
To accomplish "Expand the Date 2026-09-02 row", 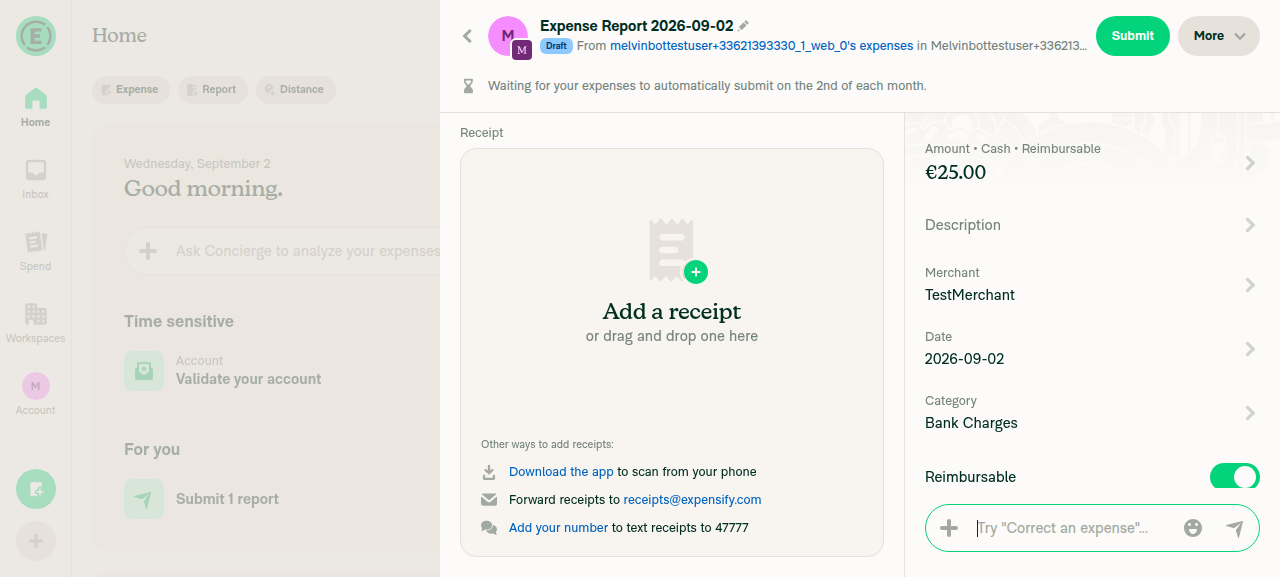I will (1092, 349).
